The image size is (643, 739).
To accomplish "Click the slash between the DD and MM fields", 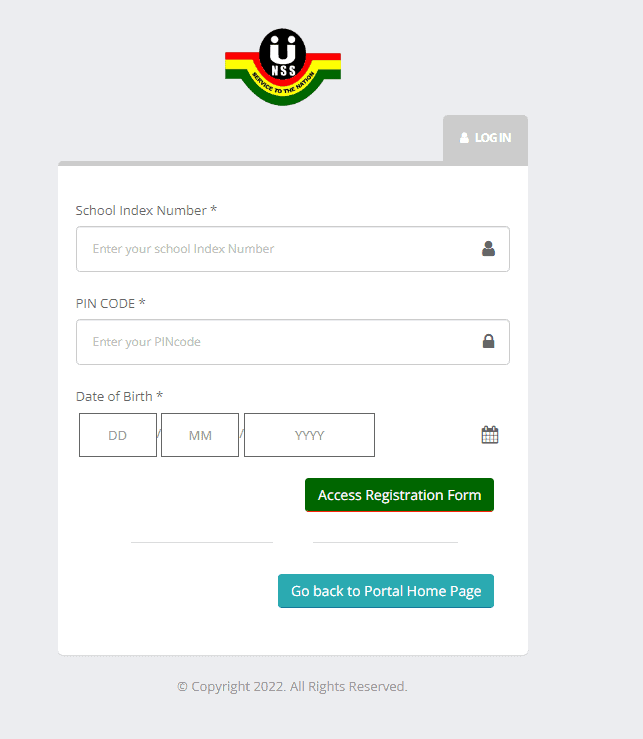I will pyautogui.click(x=159, y=434).
